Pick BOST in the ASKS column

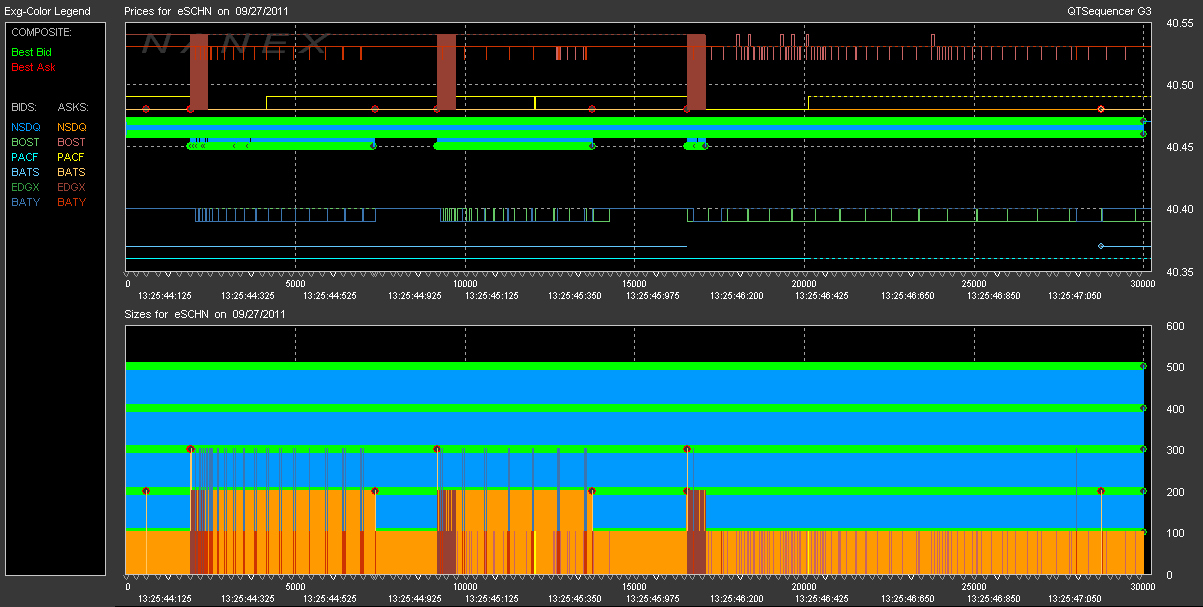coord(72,142)
